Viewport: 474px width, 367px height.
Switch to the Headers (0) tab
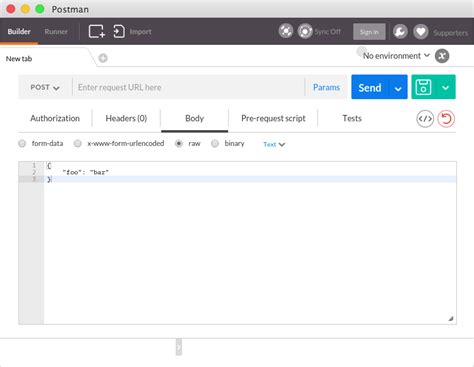click(126, 118)
